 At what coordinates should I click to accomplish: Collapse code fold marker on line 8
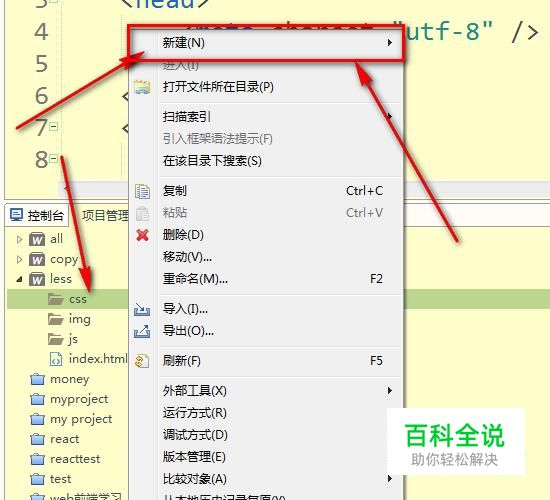pos(54,159)
